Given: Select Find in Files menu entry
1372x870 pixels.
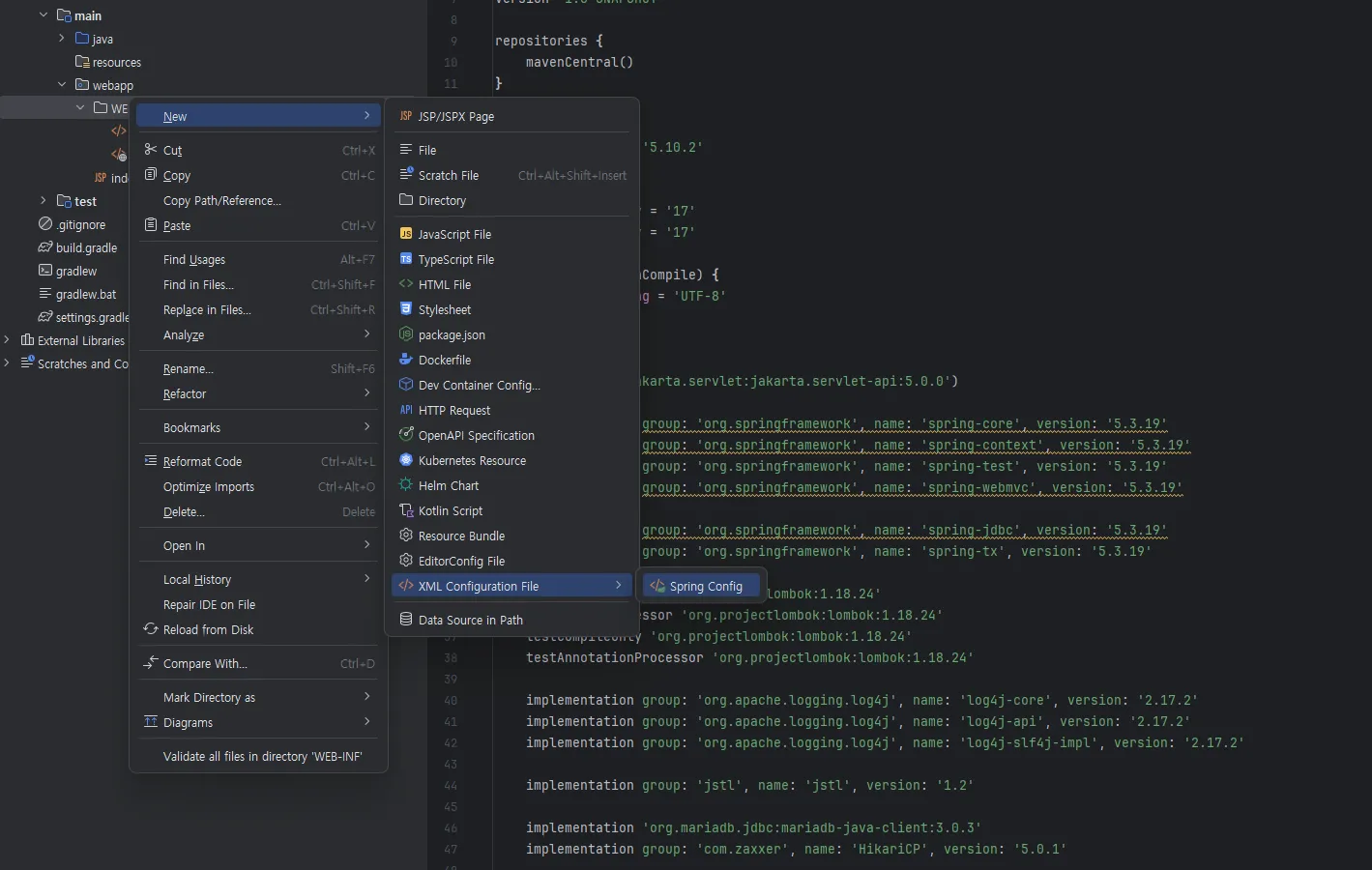Looking at the screenshot, I should coord(258,284).
